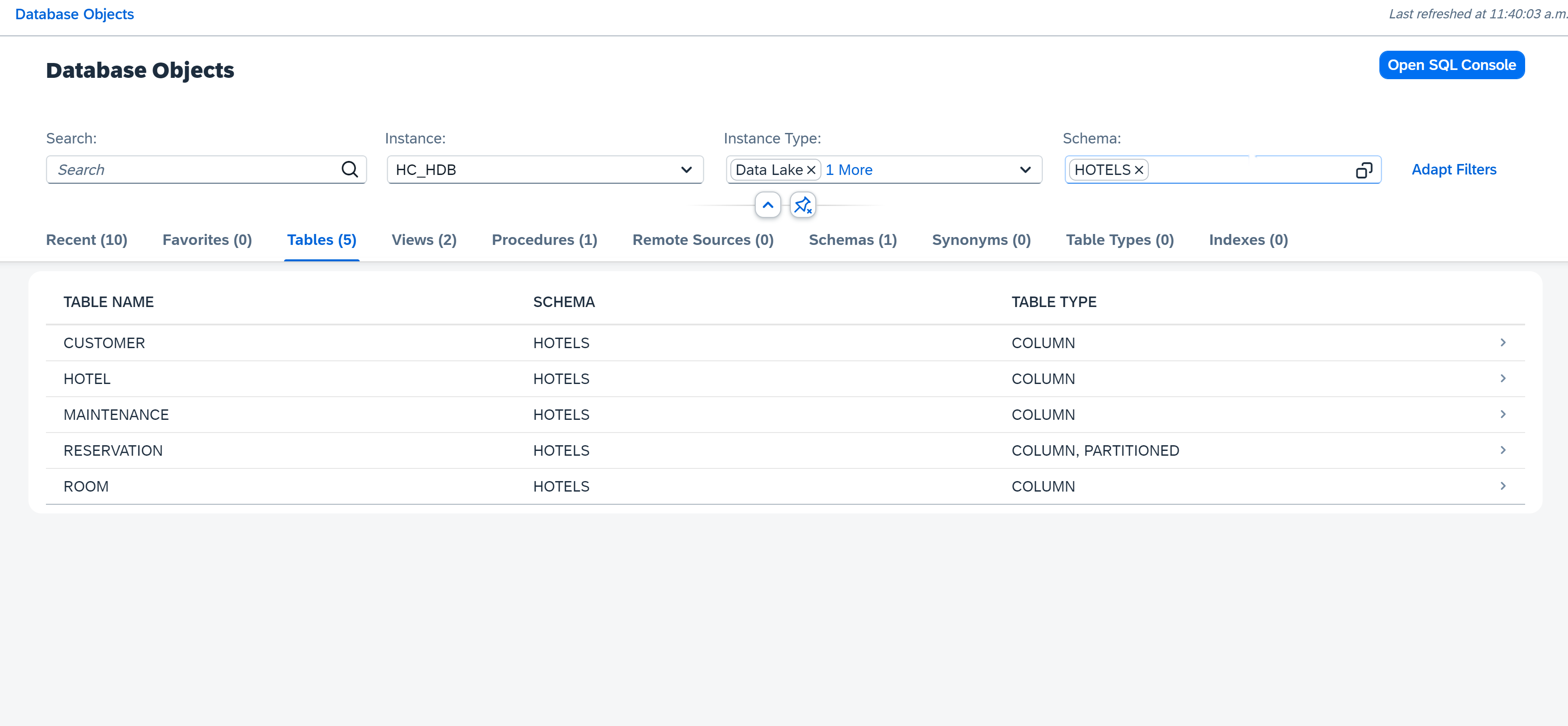Open the Synonyms (0) tab
1568x726 pixels.
click(981, 240)
